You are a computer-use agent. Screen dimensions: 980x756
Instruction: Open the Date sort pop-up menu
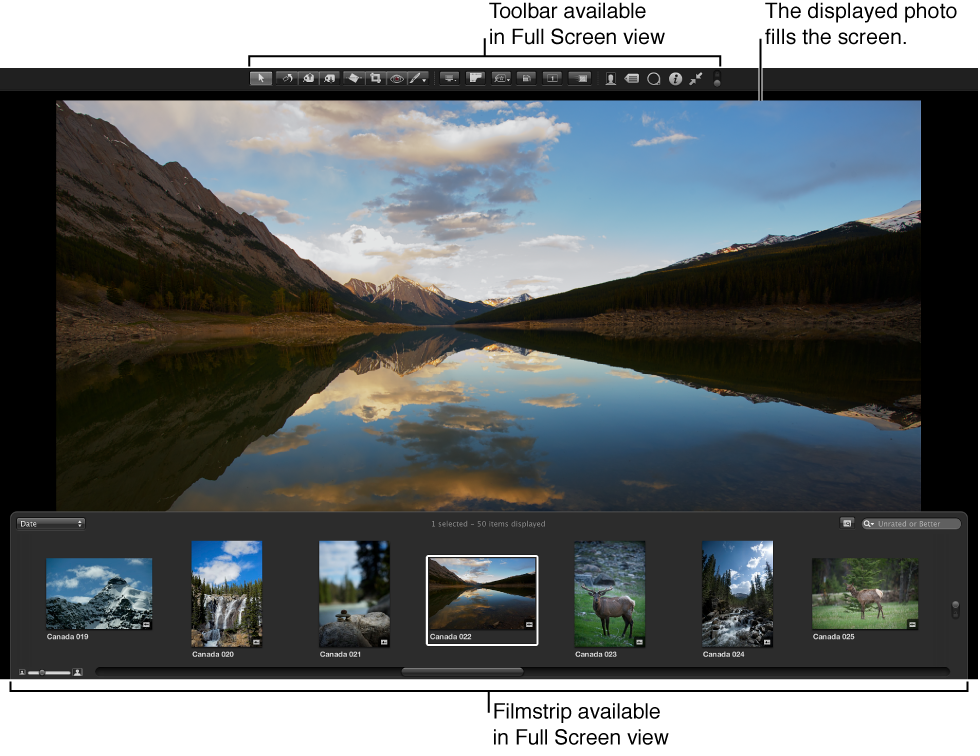click(51, 524)
